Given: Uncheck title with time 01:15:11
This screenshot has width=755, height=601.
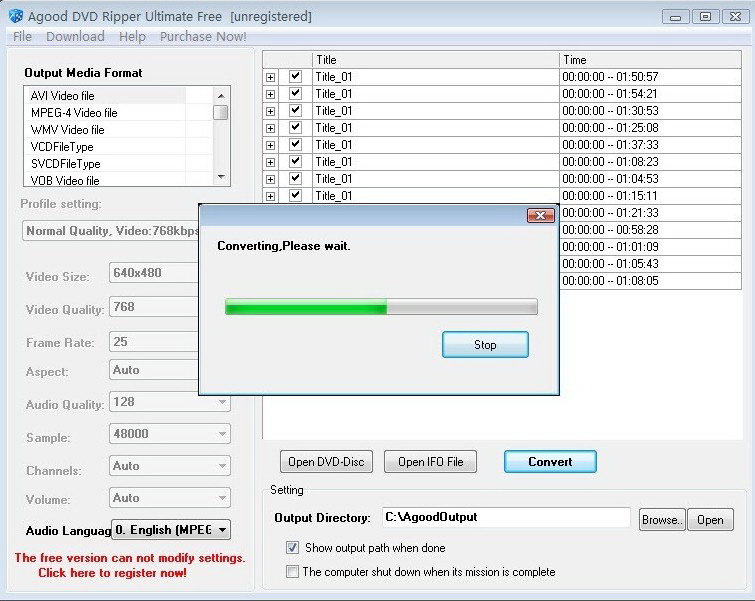Looking at the screenshot, I should point(295,196).
